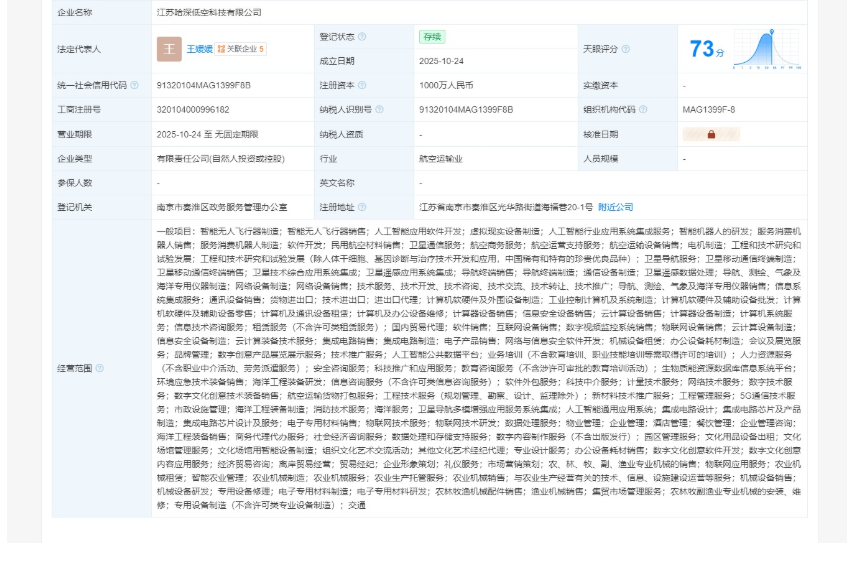Click the legal representative avatar 王
The width and height of the screenshot is (850, 563).
[x=169, y=49]
